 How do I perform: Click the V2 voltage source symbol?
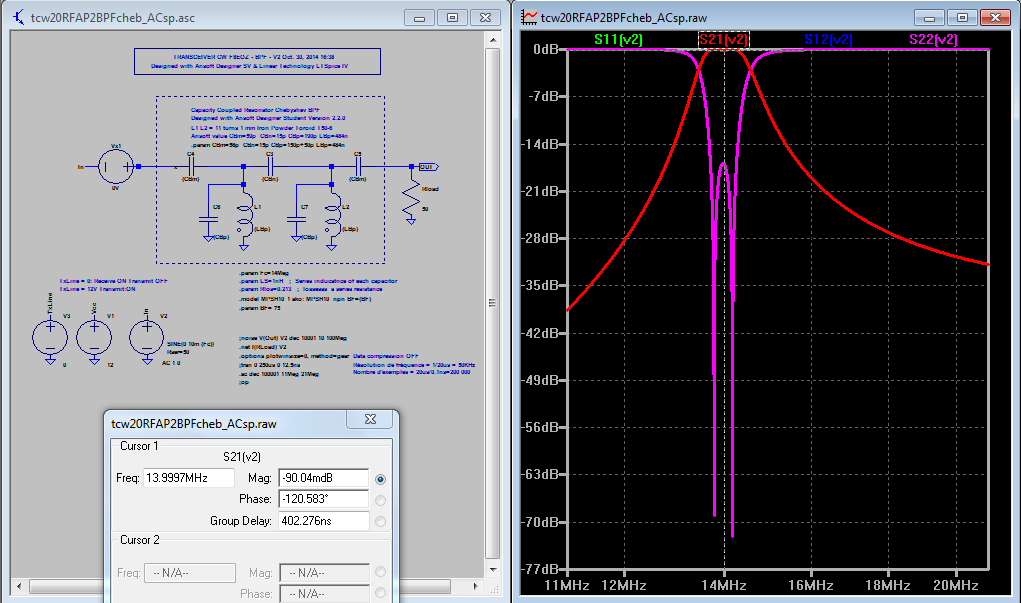148,337
